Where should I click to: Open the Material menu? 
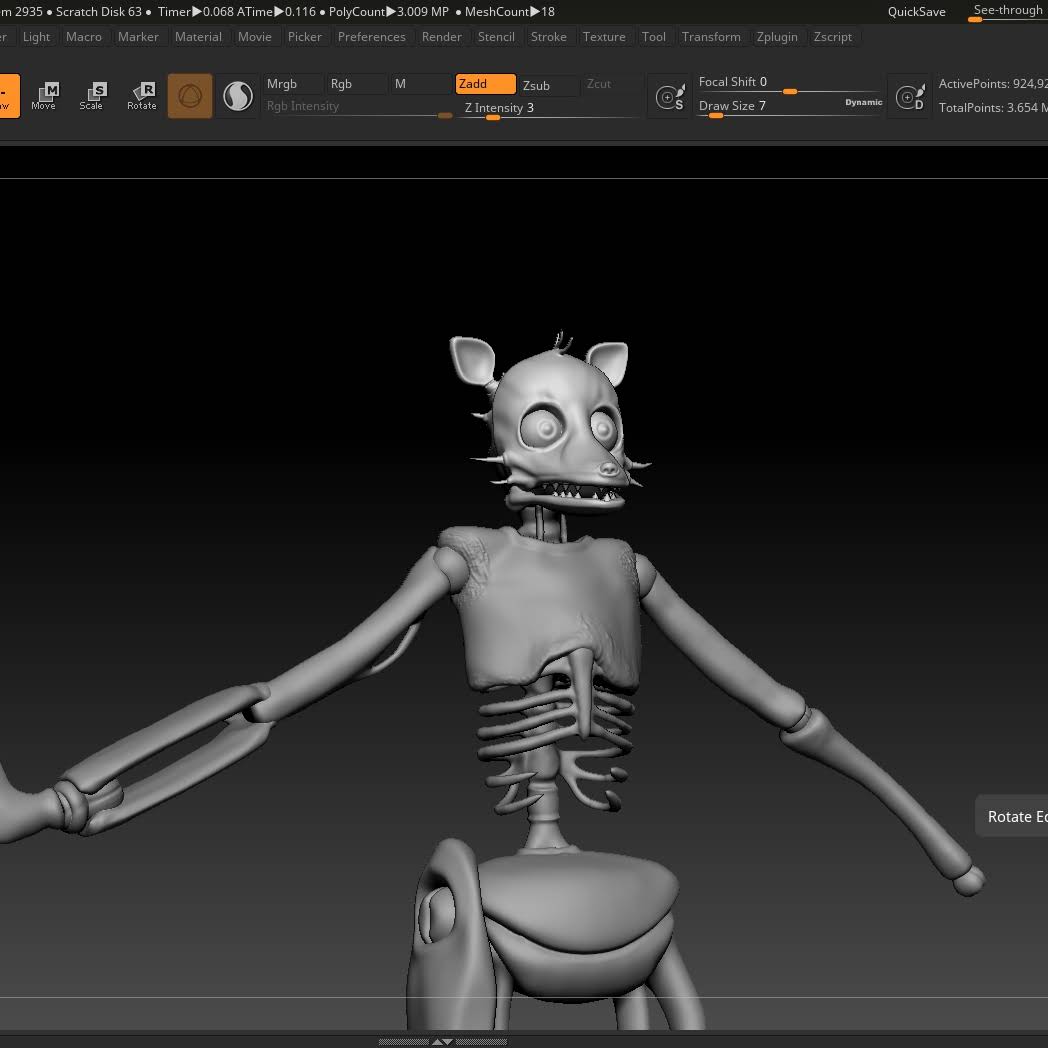pos(198,37)
